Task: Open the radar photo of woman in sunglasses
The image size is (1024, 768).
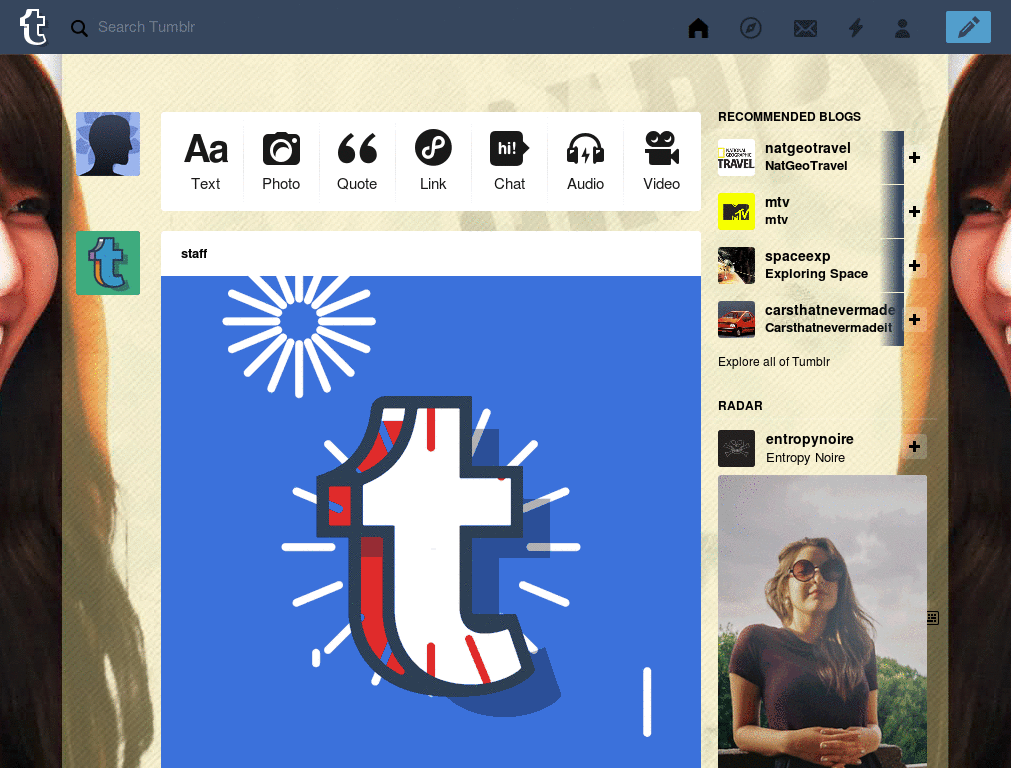Action: pyautogui.click(x=822, y=622)
